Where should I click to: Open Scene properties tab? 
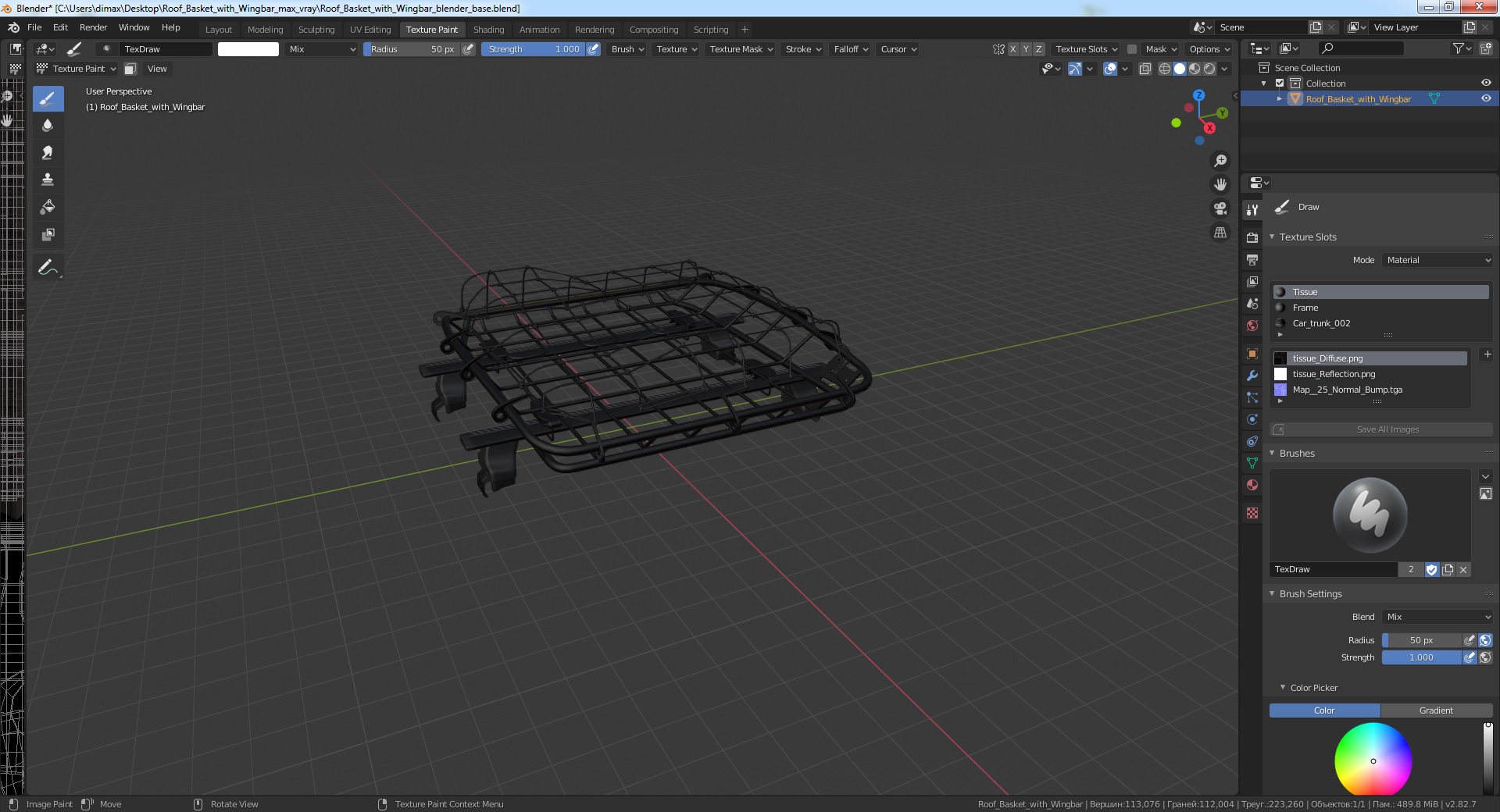(x=1252, y=303)
